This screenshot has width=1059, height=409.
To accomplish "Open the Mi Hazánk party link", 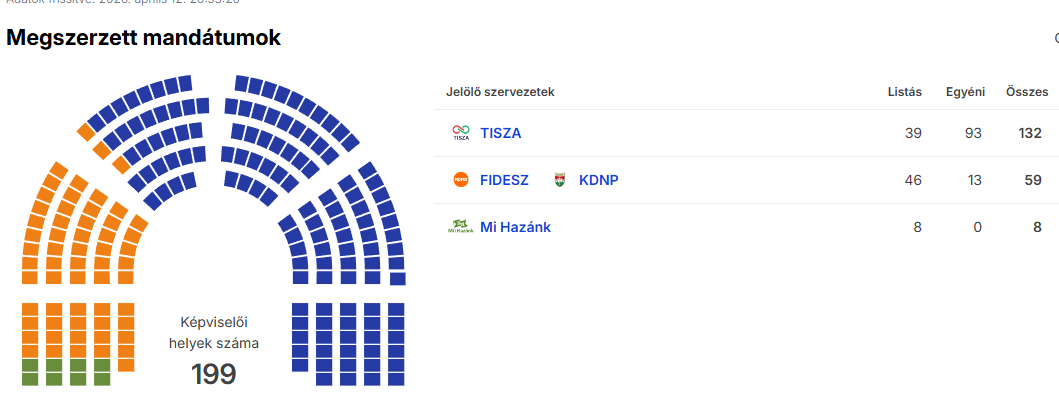I will click(x=515, y=227).
